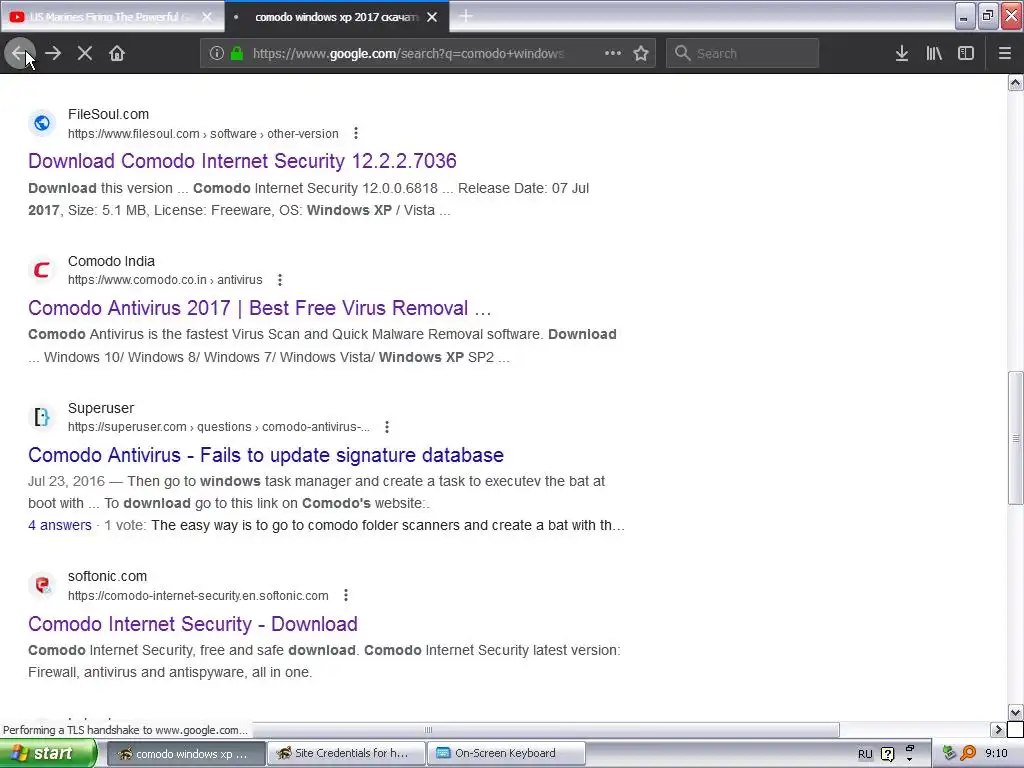Open the Downloads panel
Image resolution: width=1024 pixels, height=768 pixels.
click(x=902, y=54)
